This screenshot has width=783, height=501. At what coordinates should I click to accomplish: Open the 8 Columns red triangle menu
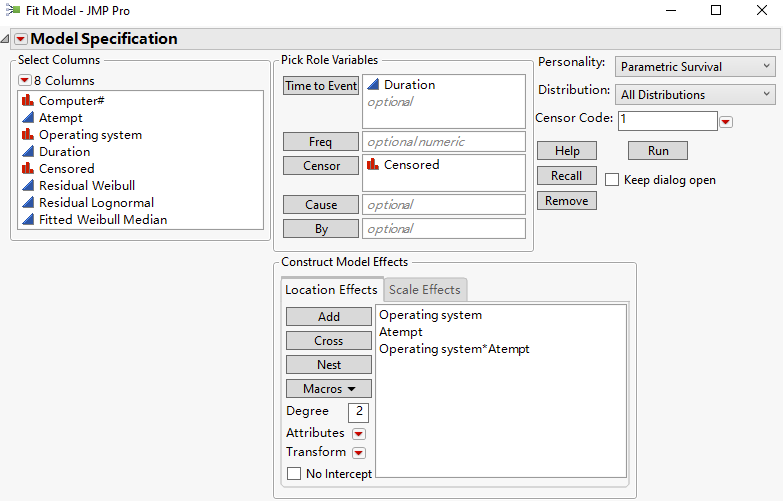(x=25, y=81)
